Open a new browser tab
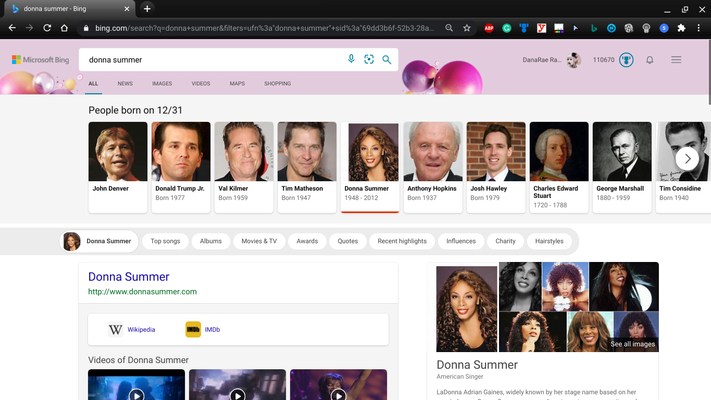711x400 pixels. tap(147, 9)
